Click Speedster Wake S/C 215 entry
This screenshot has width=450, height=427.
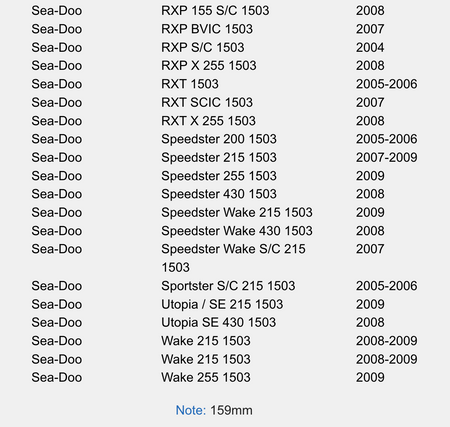[233, 249]
